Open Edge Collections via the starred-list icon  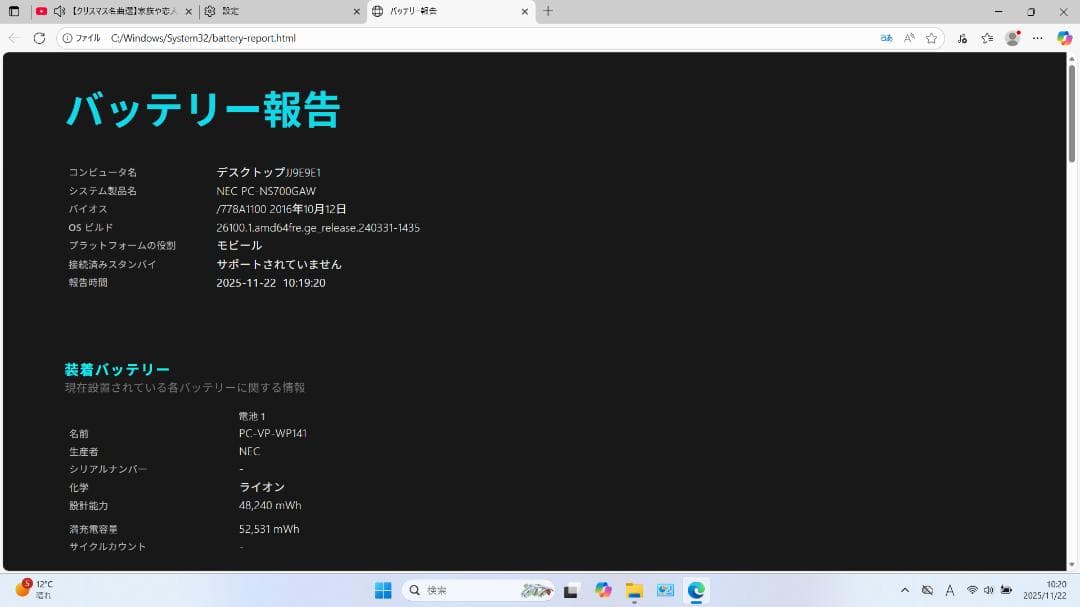pyautogui.click(x=987, y=38)
